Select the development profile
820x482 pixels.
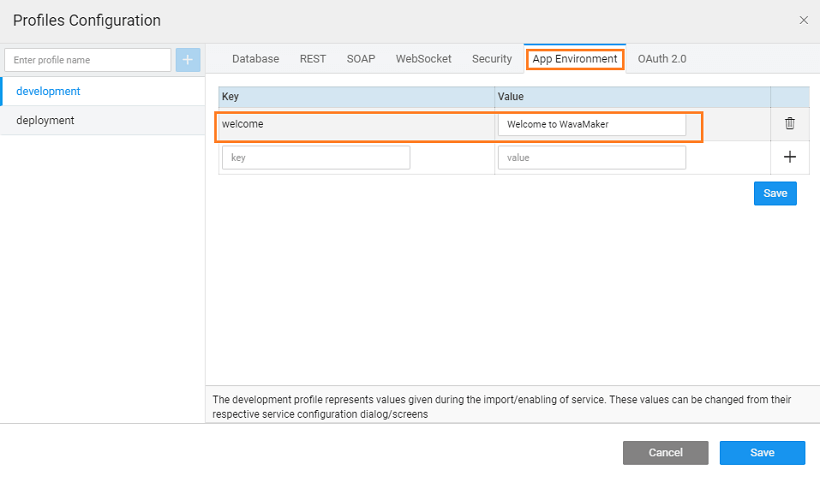pos(48,91)
